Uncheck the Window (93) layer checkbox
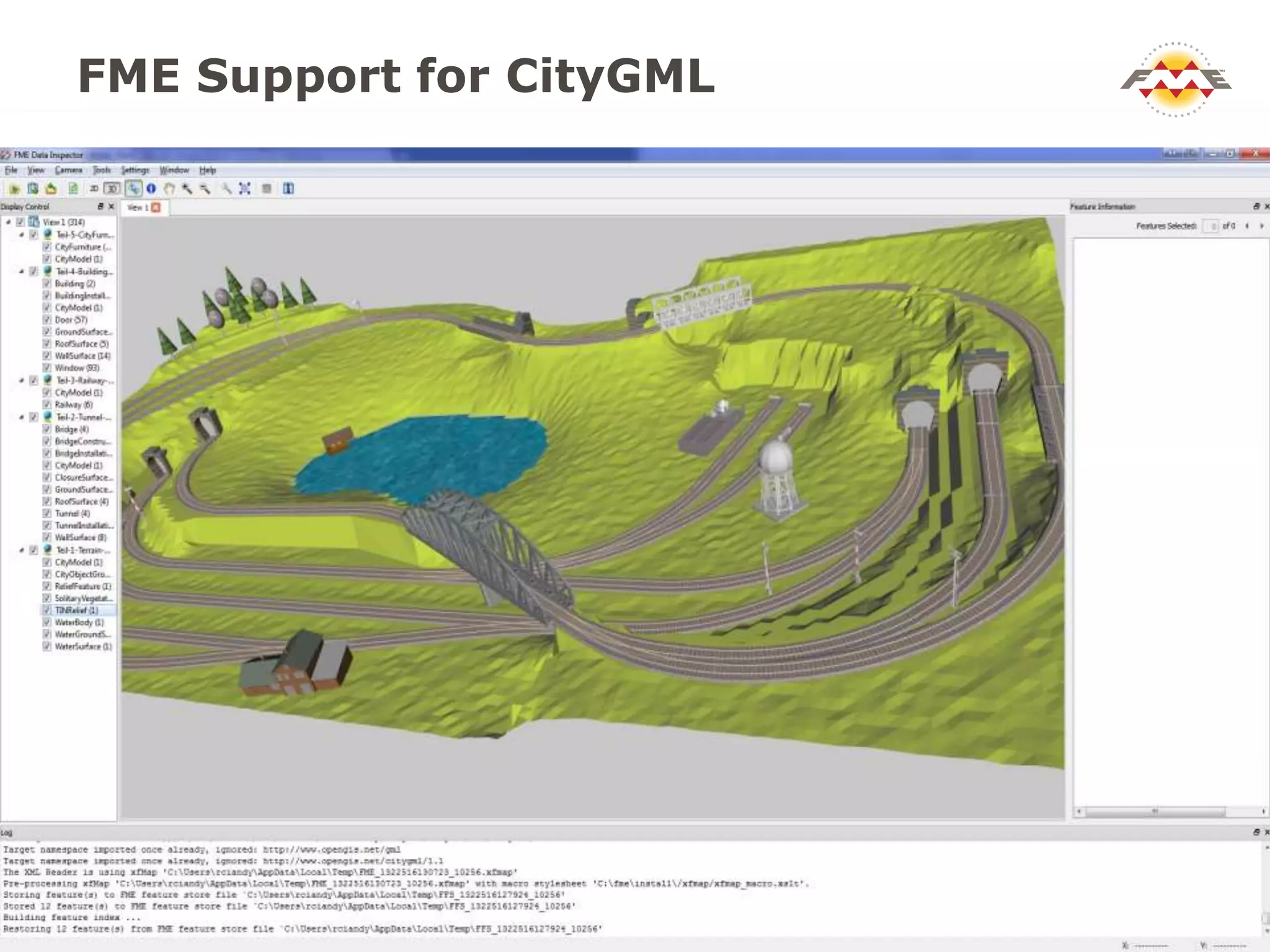1270x952 pixels. (x=47, y=368)
